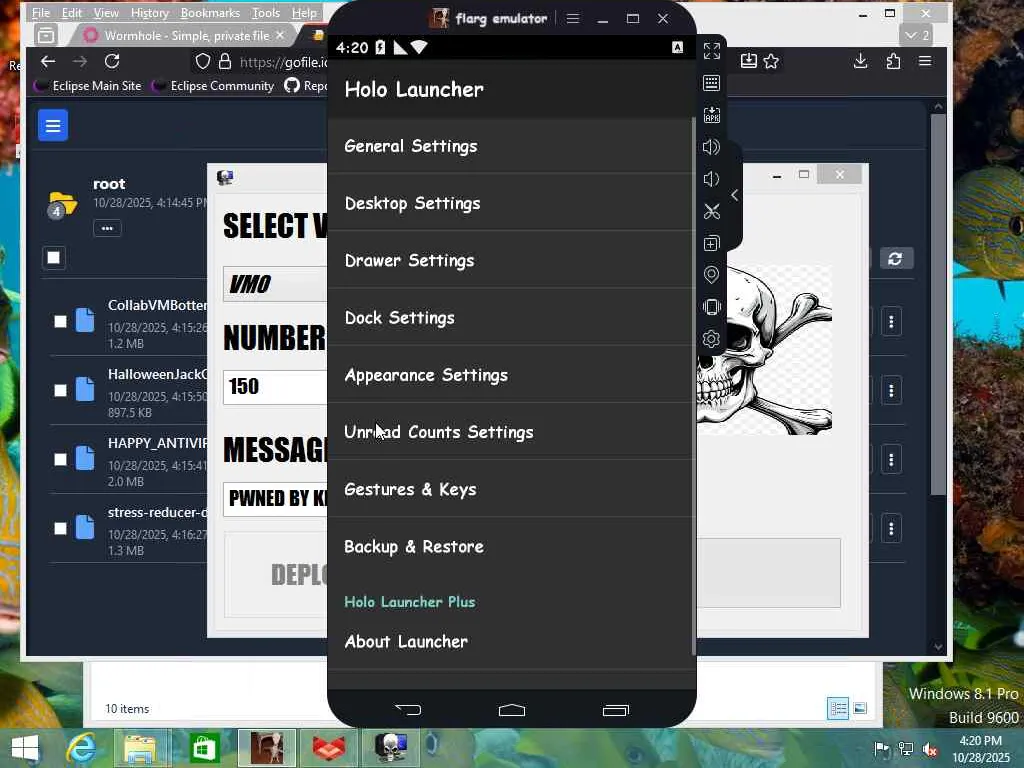Open CollabVMBotter row three-dot menu
Image resolution: width=1024 pixels, height=768 pixels.
(x=891, y=321)
